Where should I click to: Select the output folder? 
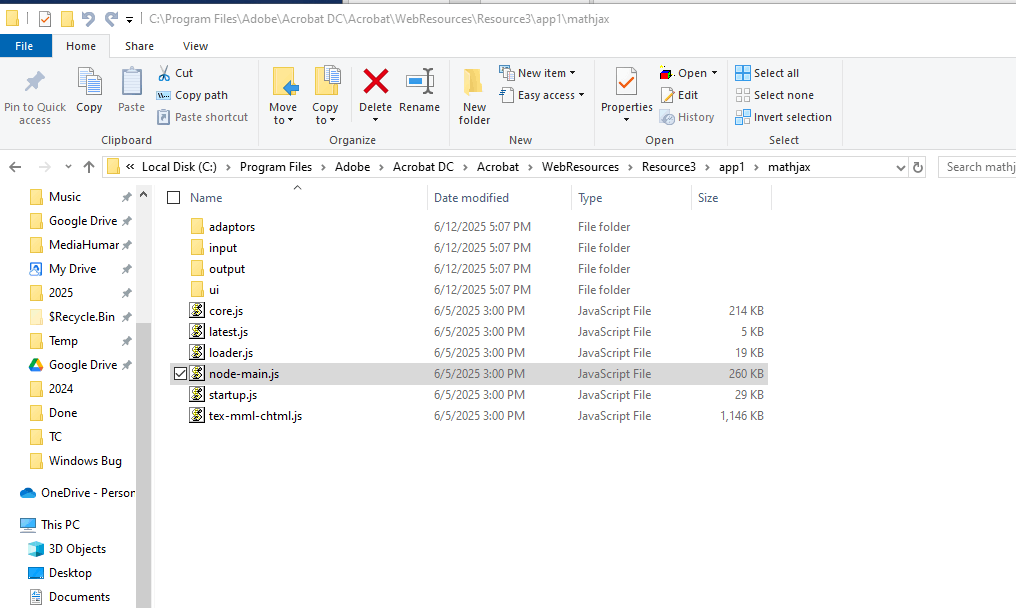pos(227,269)
